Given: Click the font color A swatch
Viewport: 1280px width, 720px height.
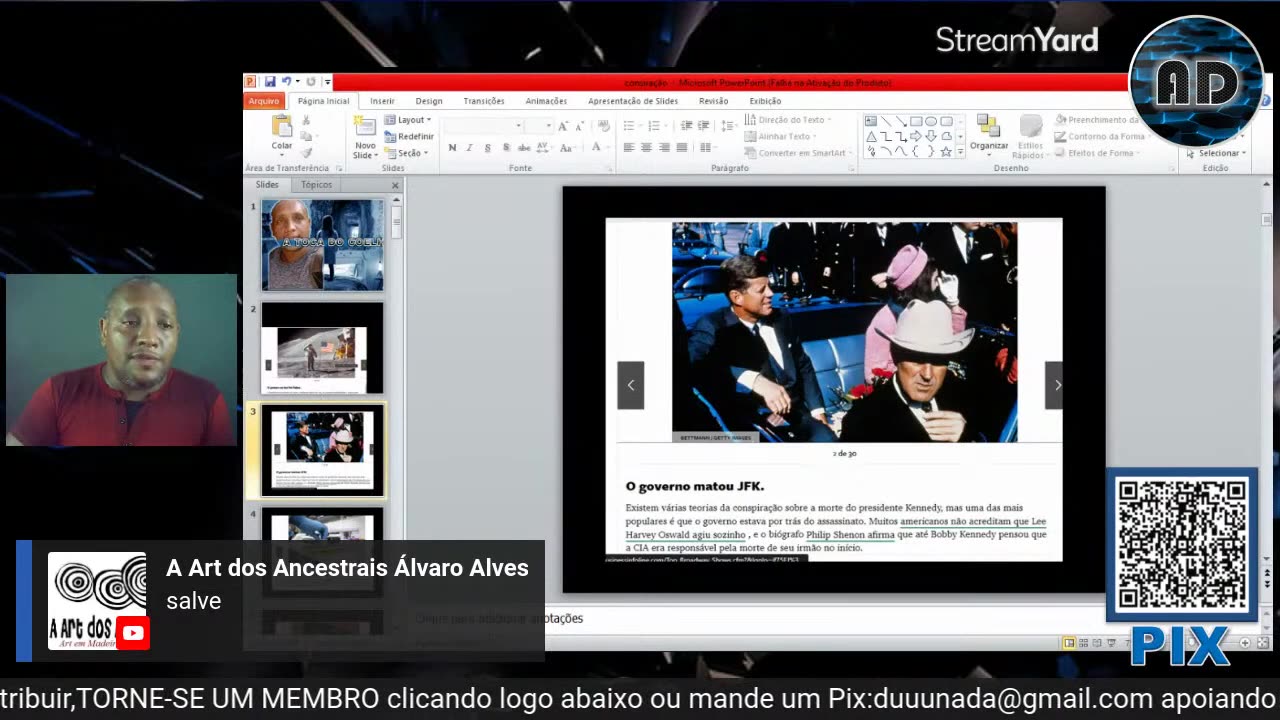Looking at the screenshot, I should point(597,148).
